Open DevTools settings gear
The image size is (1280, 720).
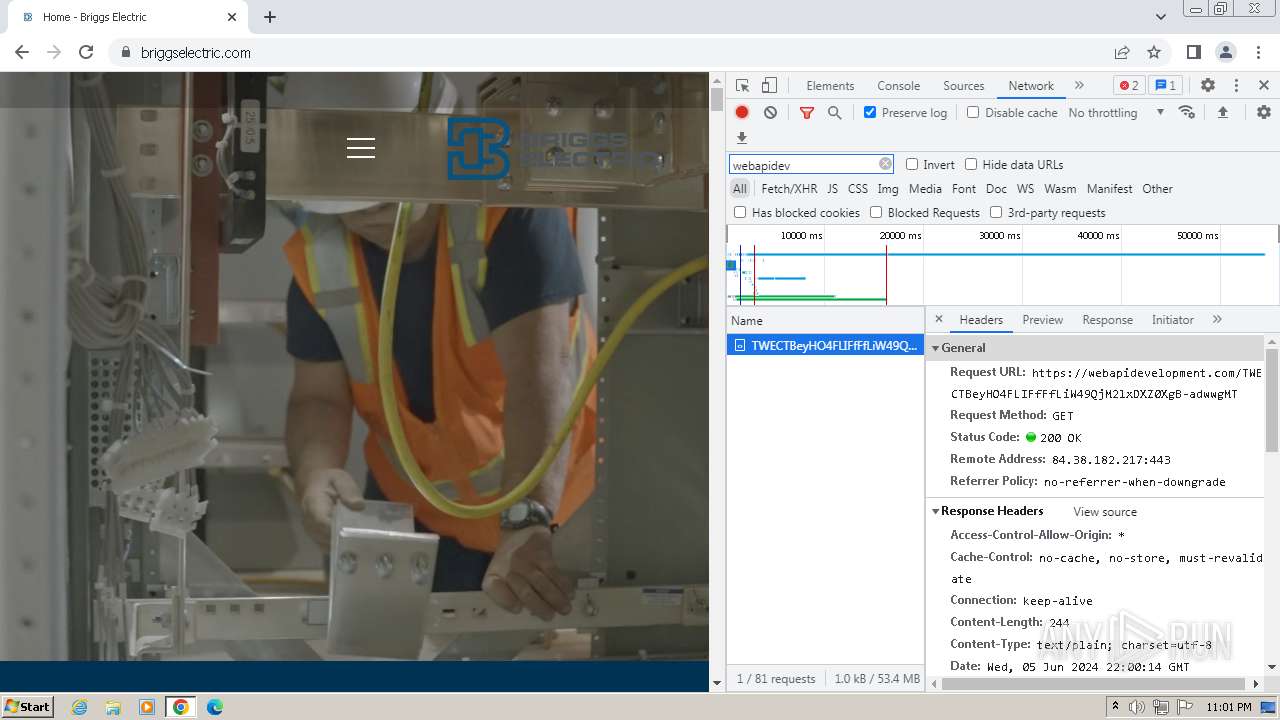click(x=1208, y=85)
